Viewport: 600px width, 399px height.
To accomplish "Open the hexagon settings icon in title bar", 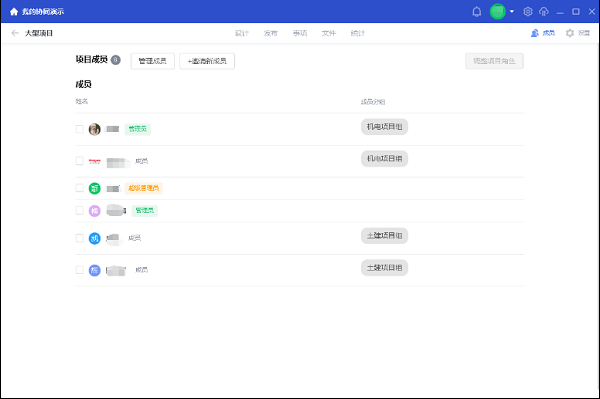I will click(528, 11).
